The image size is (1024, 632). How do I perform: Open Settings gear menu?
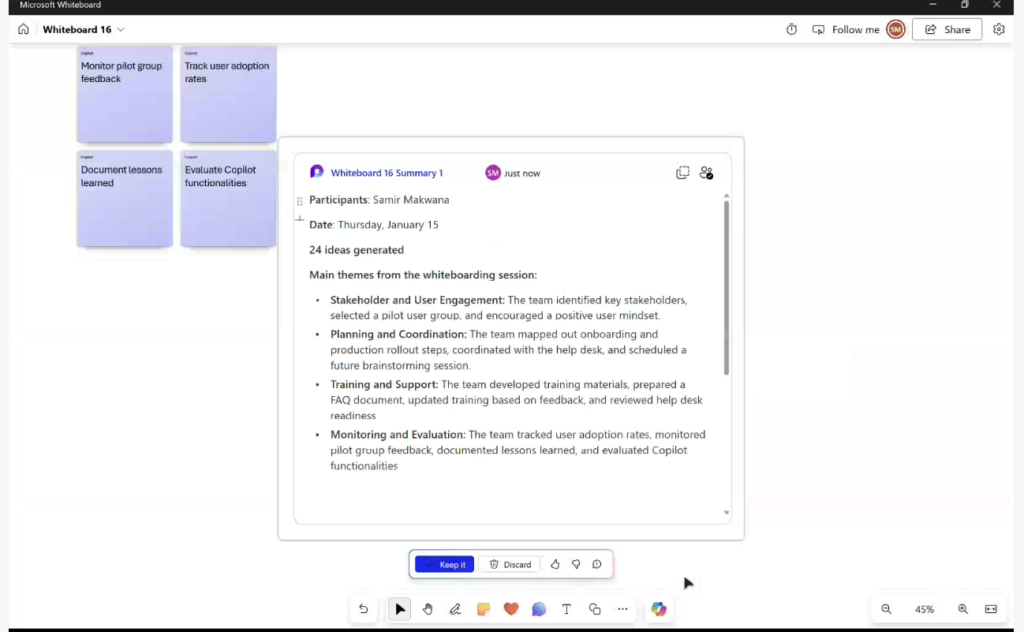click(999, 30)
